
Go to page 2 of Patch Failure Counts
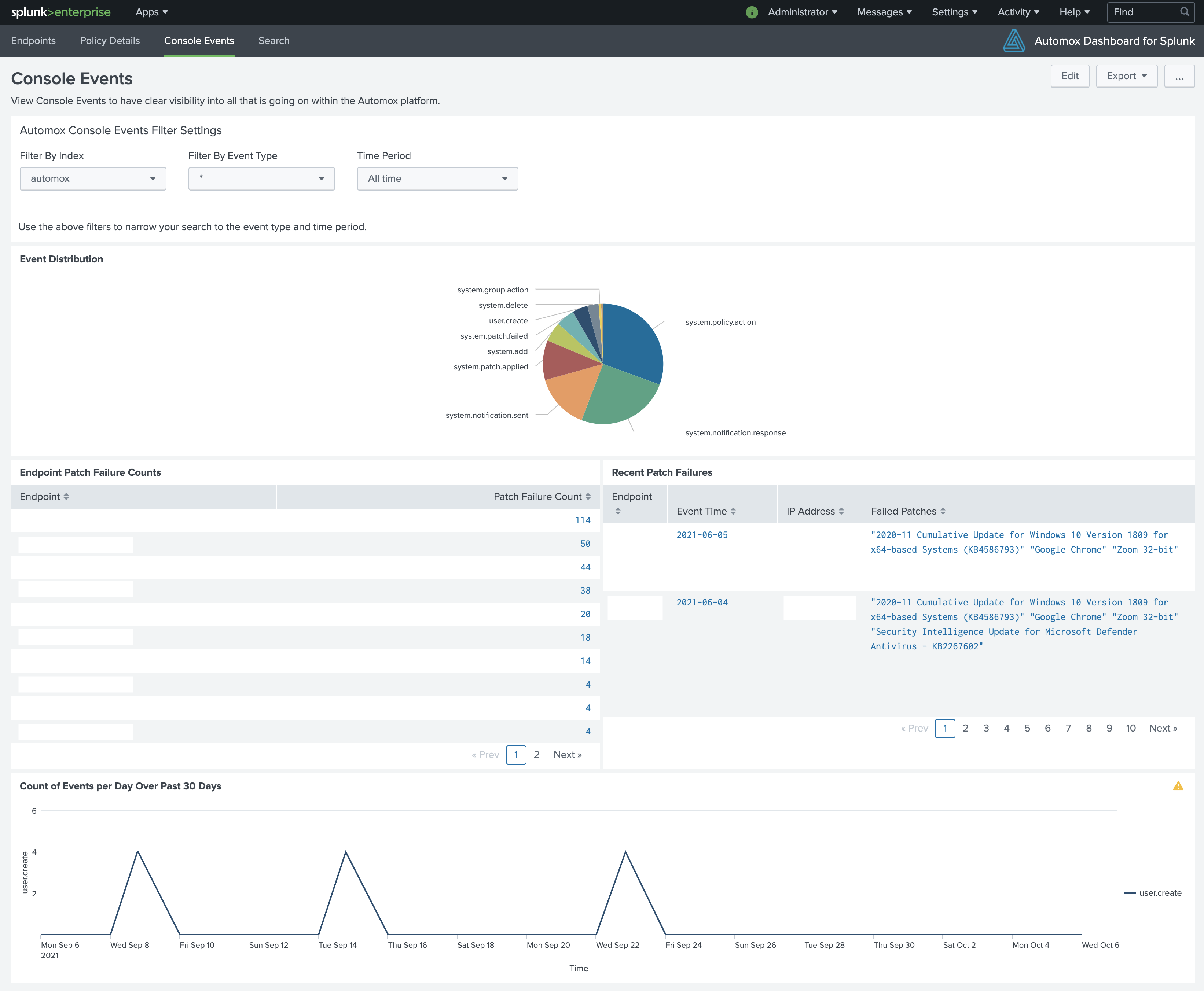coord(536,755)
